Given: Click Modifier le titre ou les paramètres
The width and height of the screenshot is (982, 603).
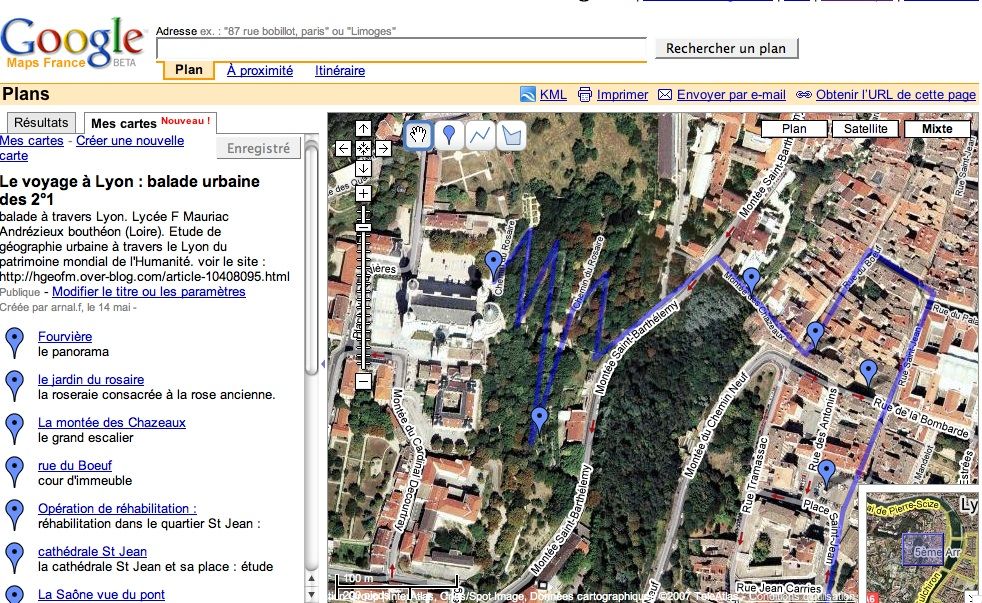Looking at the screenshot, I should [148, 292].
